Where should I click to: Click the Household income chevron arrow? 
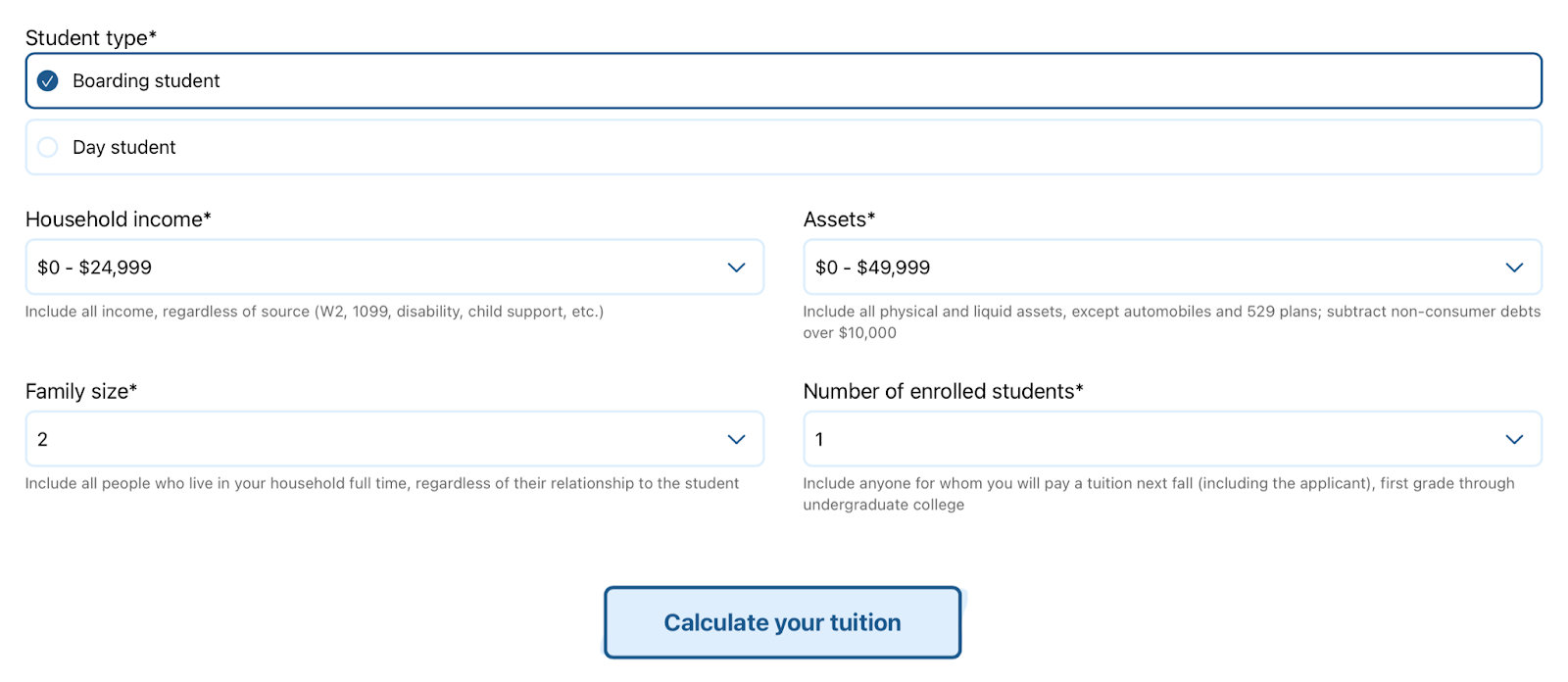736,268
